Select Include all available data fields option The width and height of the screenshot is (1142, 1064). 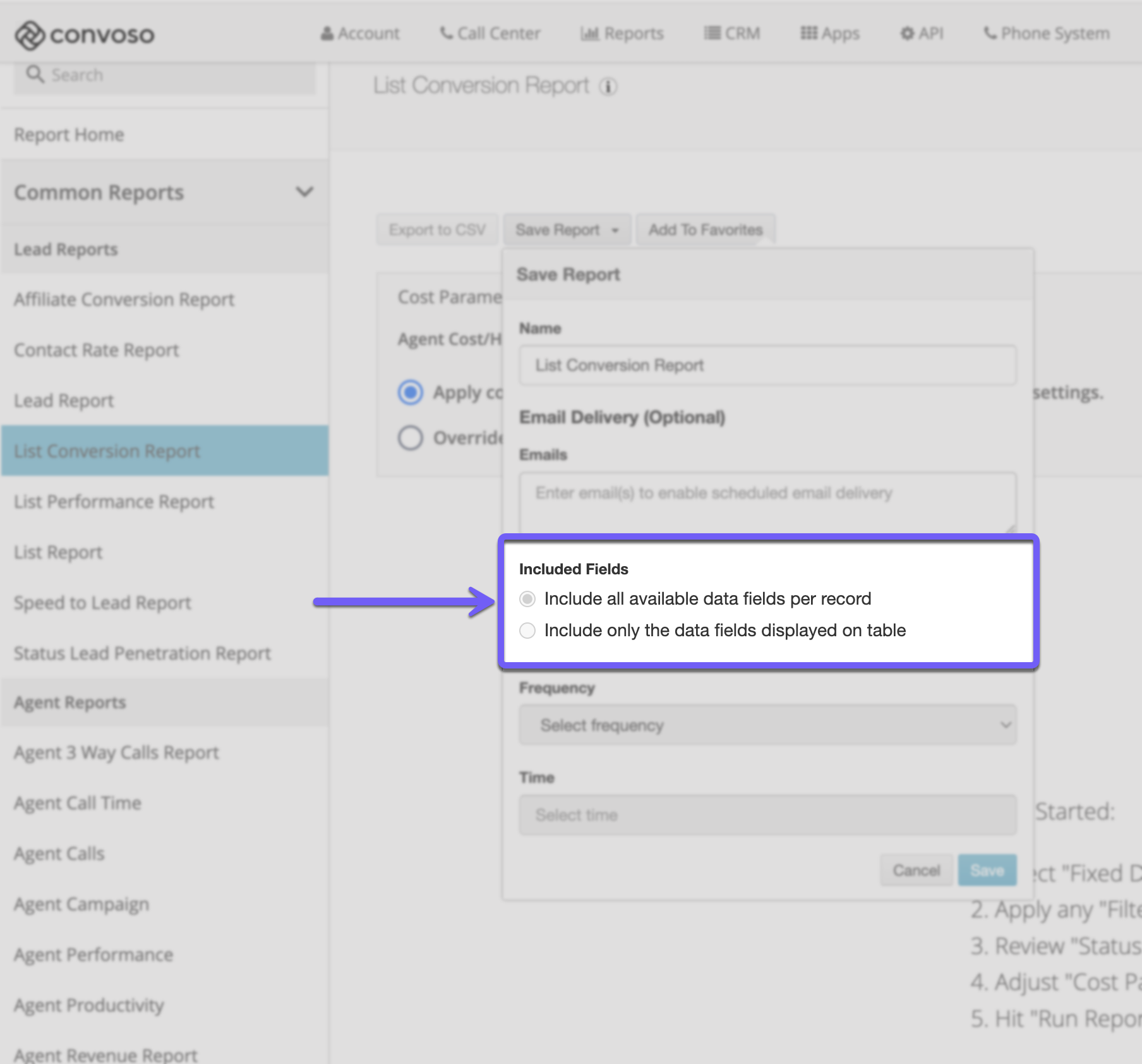(x=527, y=599)
